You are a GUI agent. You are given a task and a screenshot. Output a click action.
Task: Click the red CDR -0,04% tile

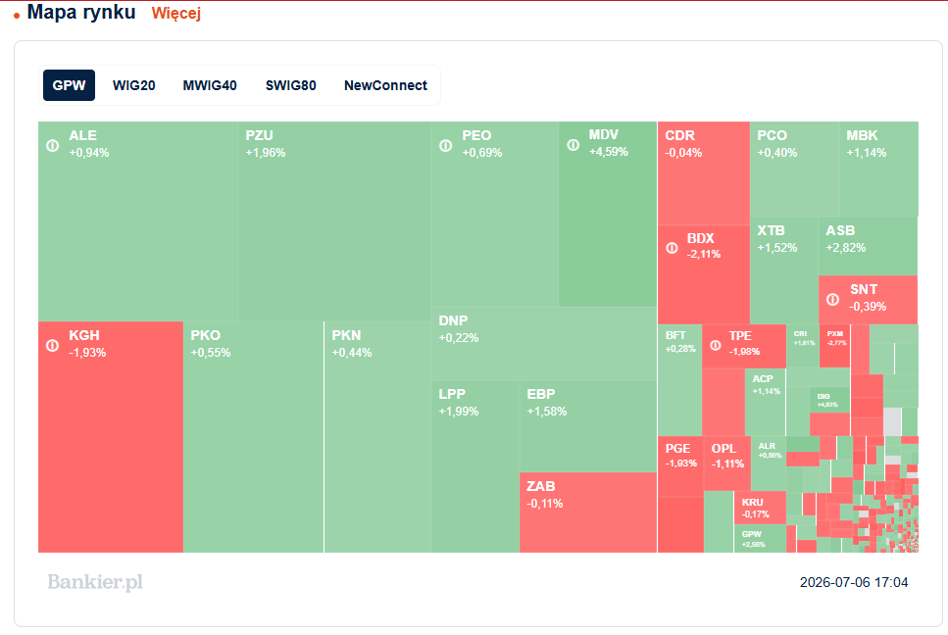[704, 174]
